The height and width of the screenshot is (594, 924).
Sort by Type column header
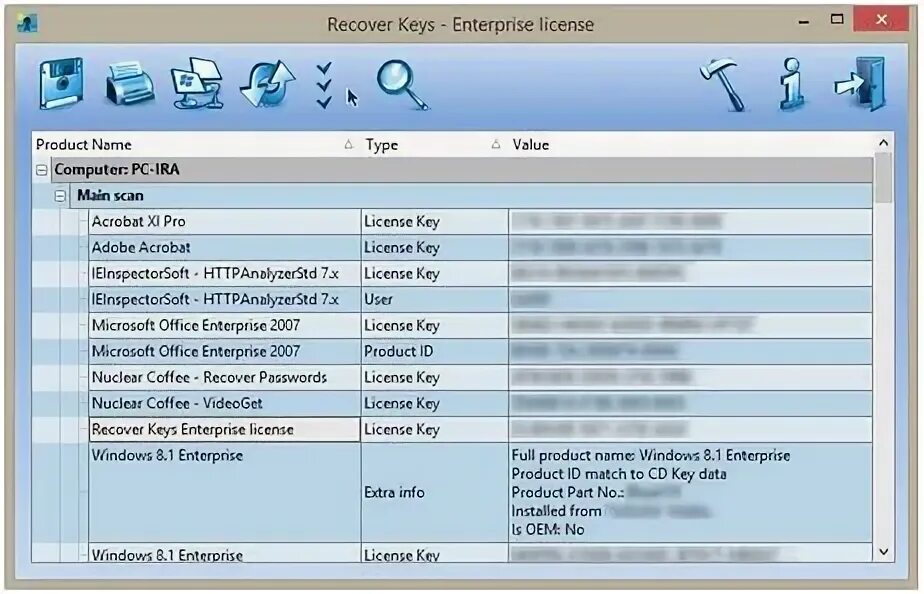pos(434,144)
